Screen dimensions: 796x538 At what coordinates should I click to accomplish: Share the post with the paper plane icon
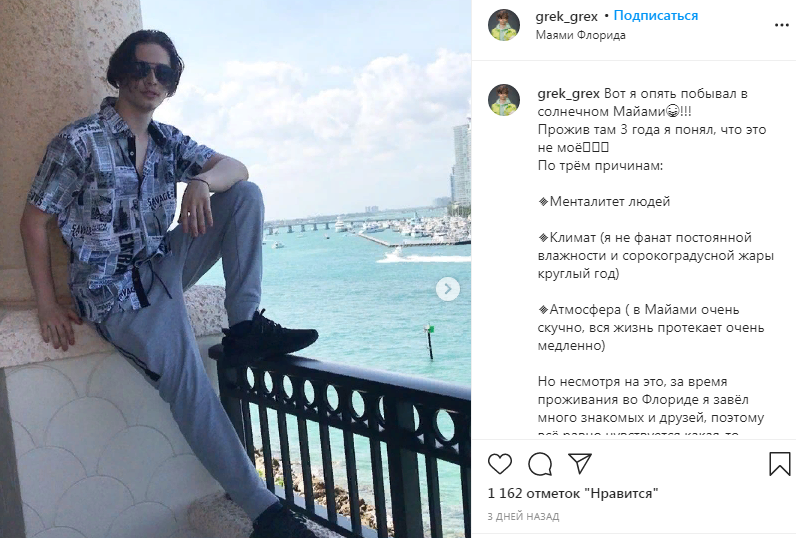pyautogui.click(x=580, y=463)
